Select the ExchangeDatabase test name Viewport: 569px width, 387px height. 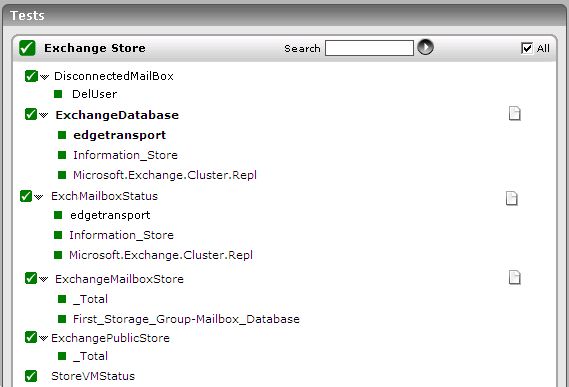(x=117, y=115)
